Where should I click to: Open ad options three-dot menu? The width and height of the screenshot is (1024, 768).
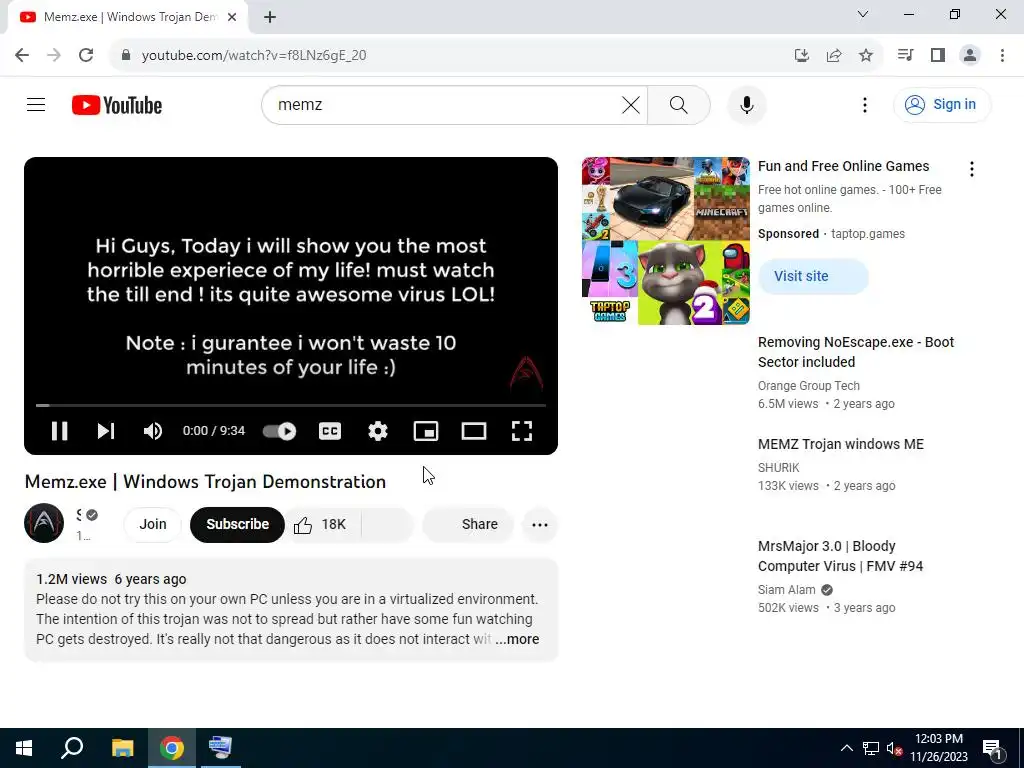point(972,169)
